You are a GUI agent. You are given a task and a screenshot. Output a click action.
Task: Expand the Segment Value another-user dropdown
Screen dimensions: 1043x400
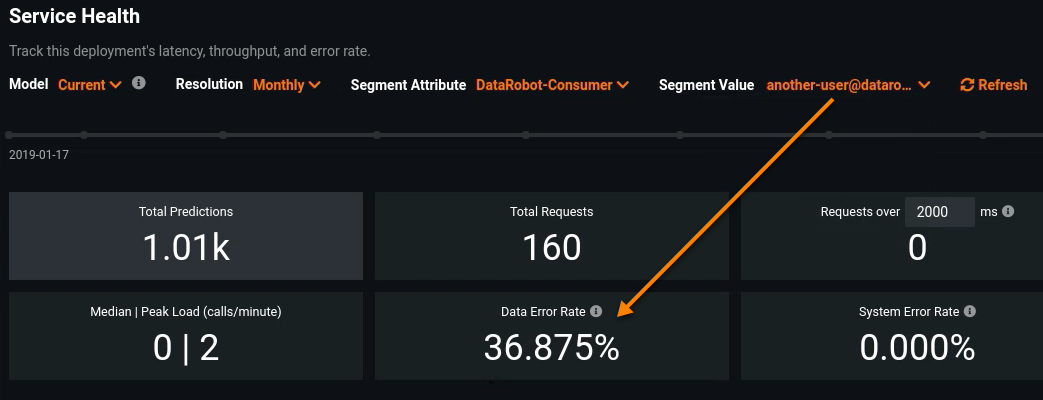(x=848, y=85)
